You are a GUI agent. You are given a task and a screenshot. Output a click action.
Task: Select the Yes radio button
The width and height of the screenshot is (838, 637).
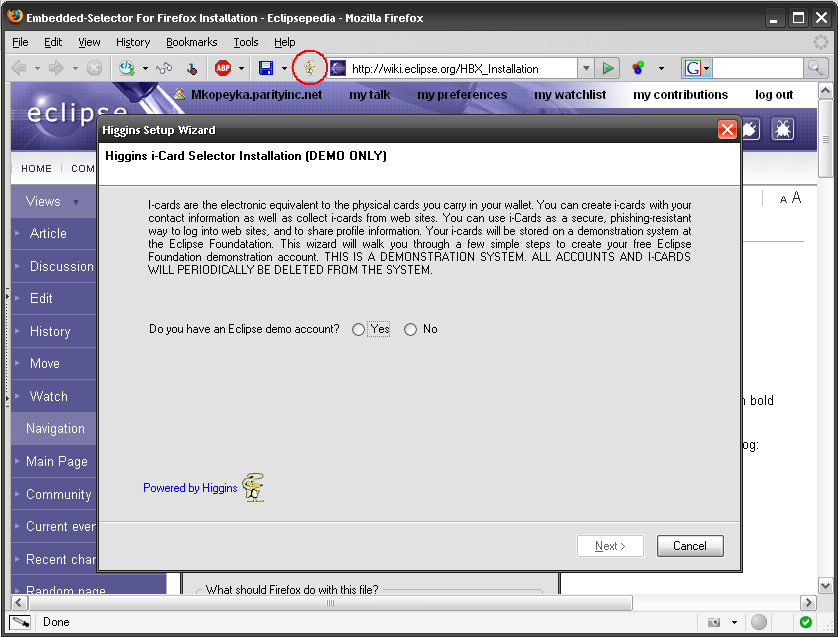click(359, 330)
